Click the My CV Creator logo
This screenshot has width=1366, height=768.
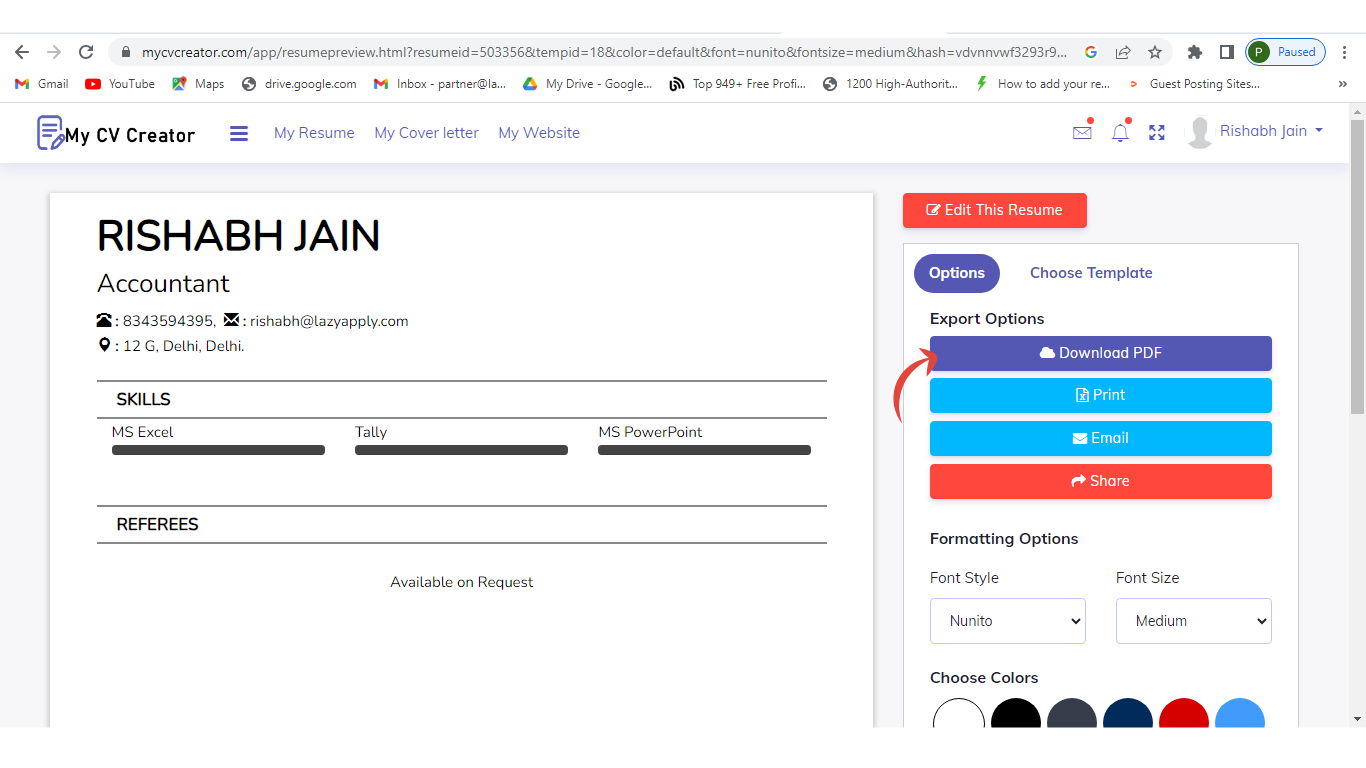pyautogui.click(x=116, y=133)
